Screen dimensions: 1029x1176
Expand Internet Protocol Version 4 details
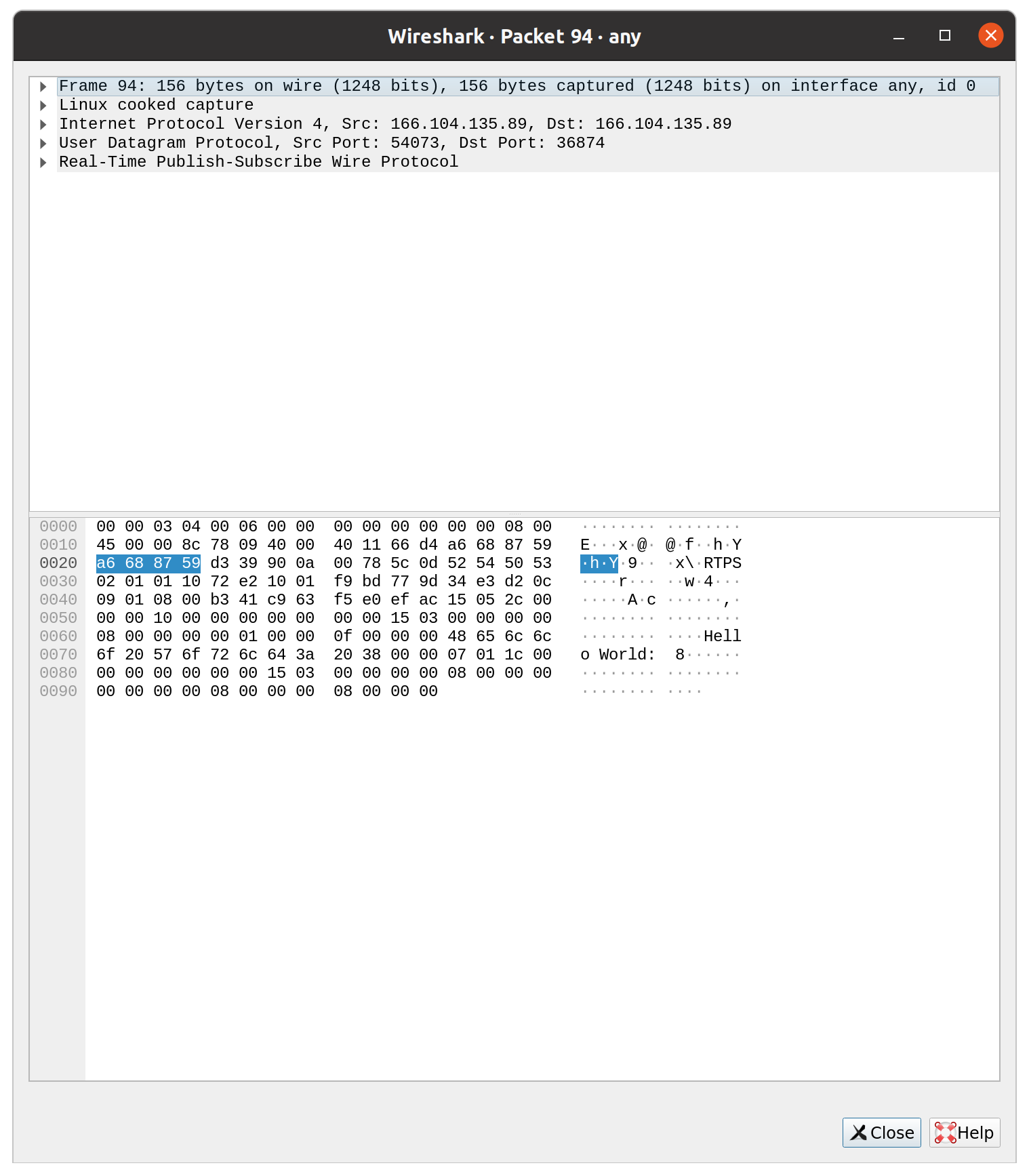43,124
